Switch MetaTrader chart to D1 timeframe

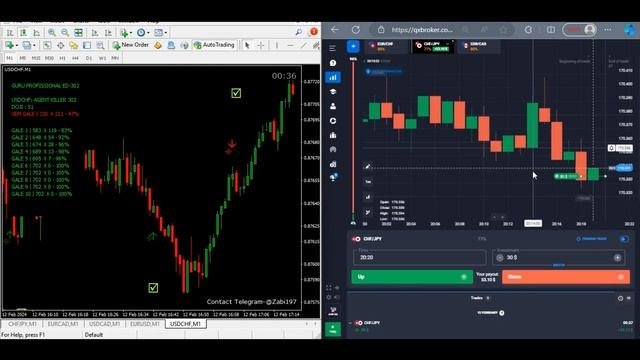pos(89,58)
